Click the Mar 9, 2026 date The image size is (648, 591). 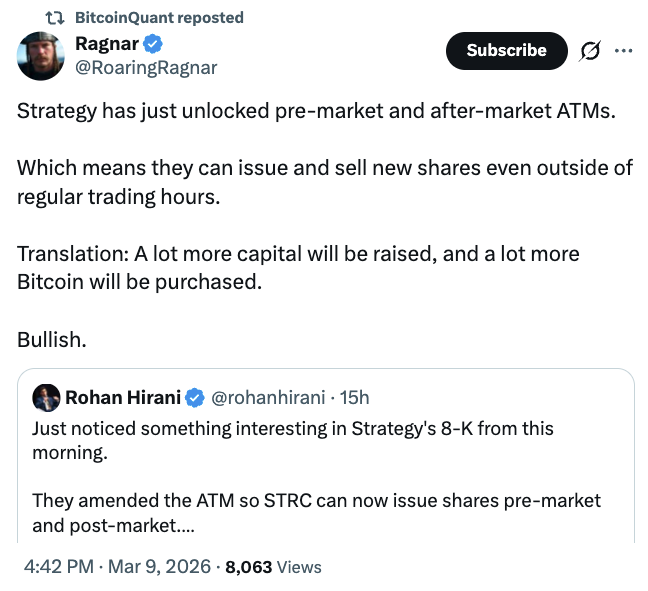(159, 567)
